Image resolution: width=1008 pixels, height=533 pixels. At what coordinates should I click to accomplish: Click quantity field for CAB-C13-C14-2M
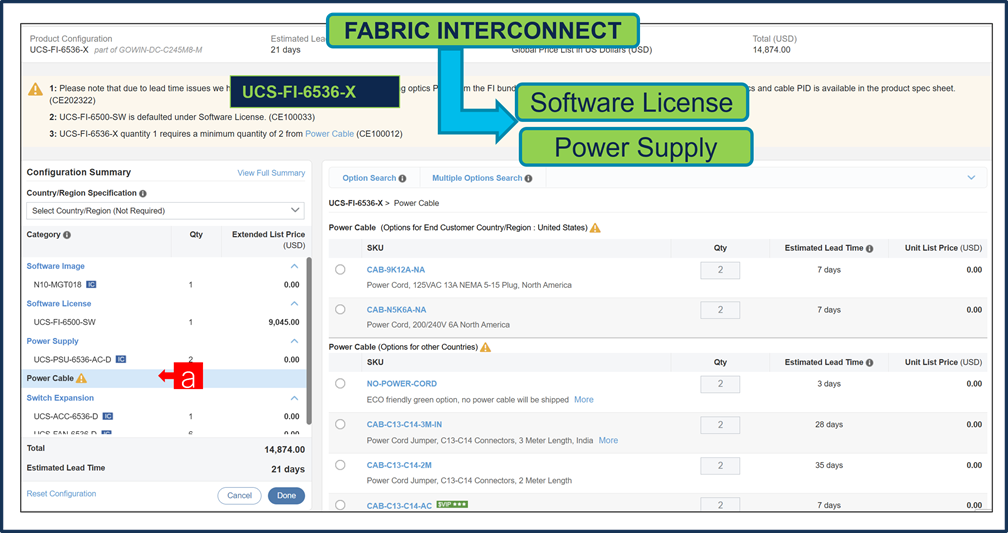(720, 465)
